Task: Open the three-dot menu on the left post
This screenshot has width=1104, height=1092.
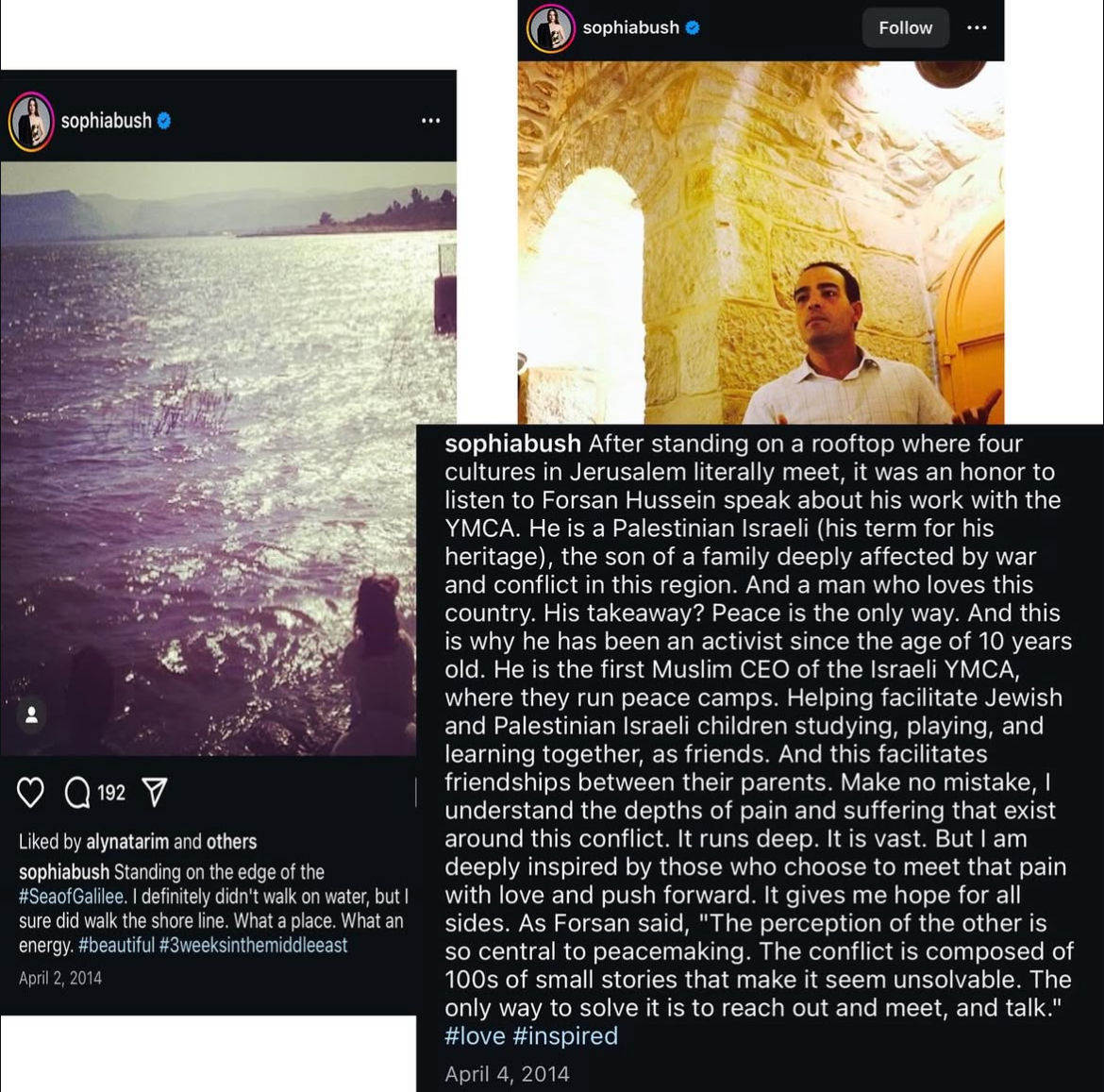Action: point(431,121)
